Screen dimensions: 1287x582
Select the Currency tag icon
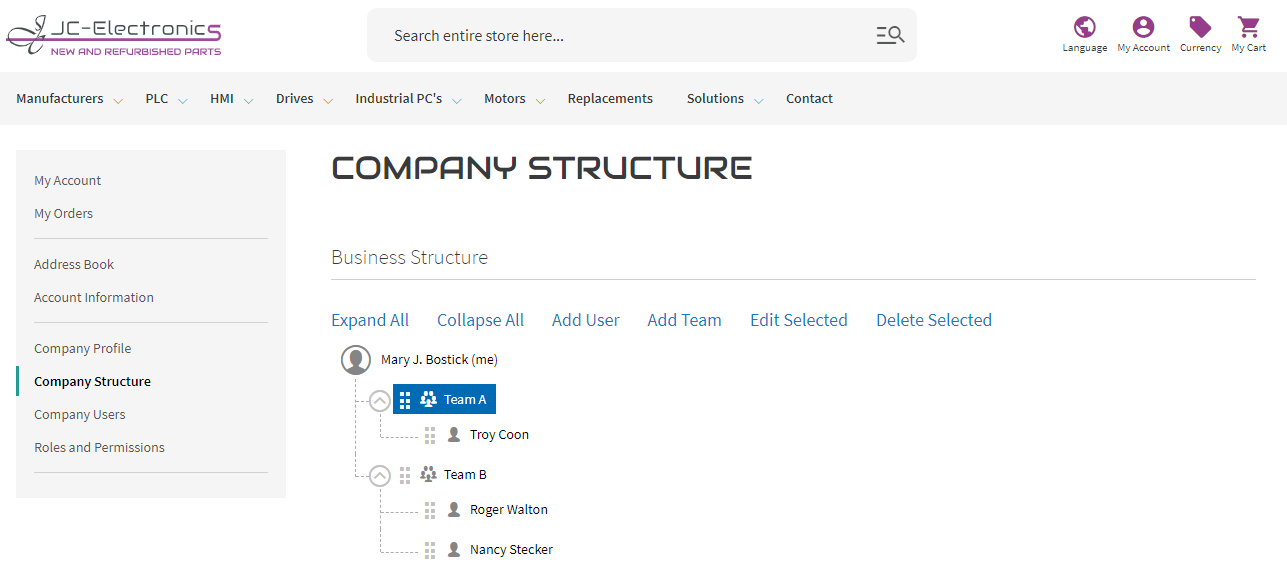click(x=1200, y=27)
